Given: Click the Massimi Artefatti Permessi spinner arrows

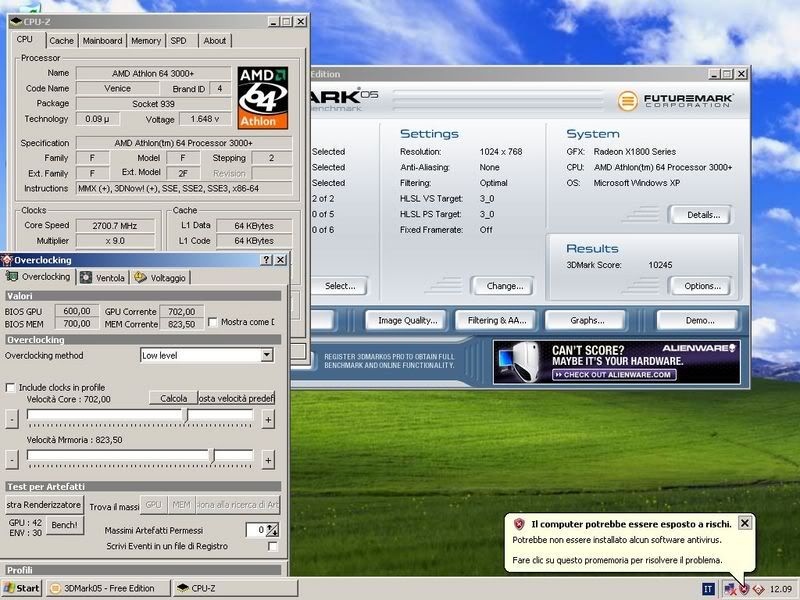Looking at the screenshot, I should point(273,530).
